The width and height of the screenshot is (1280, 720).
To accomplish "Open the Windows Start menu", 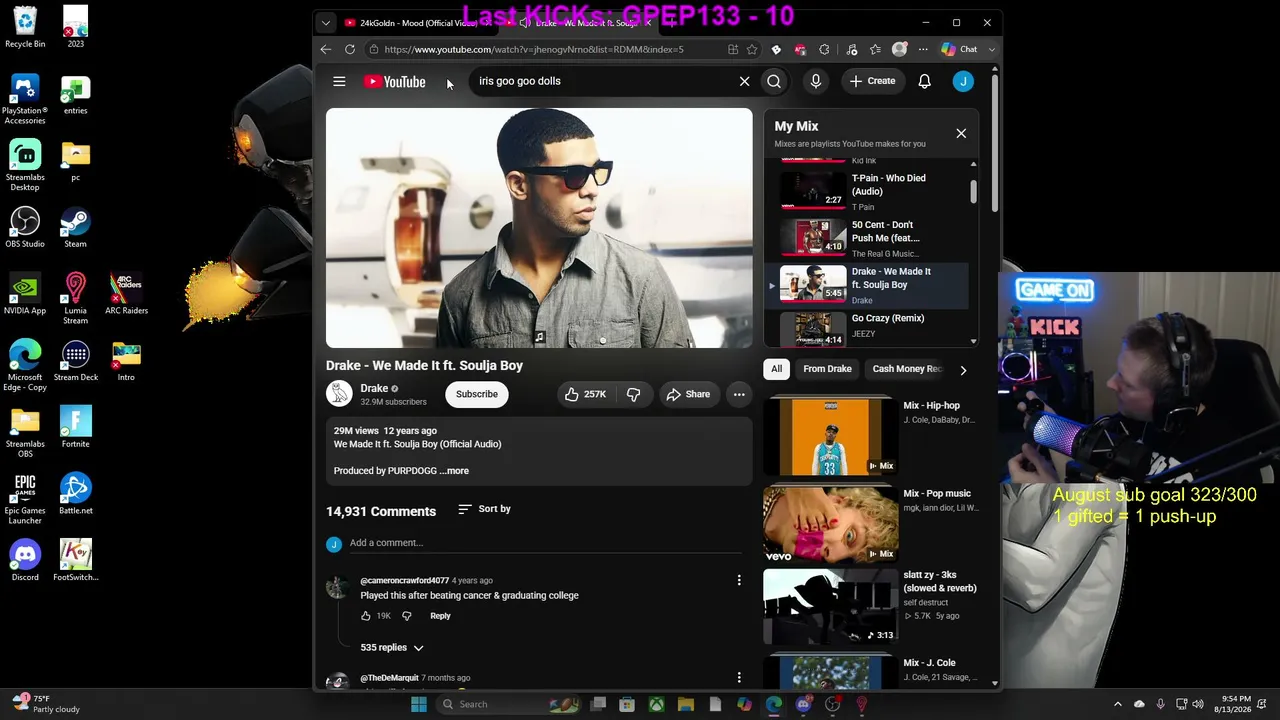I will [x=419, y=704].
